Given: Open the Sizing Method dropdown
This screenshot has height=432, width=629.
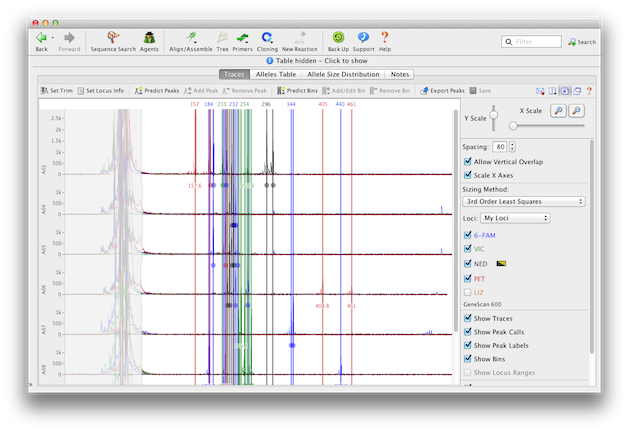Looking at the screenshot, I should 524,201.
